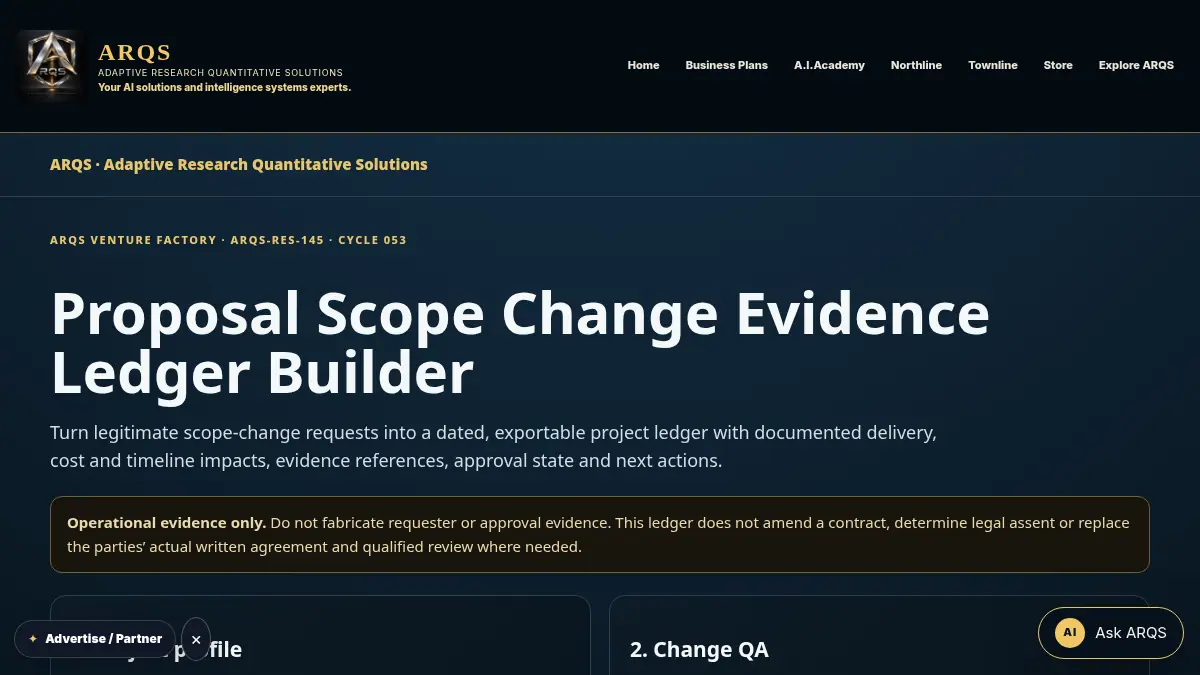This screenshot has width=1200, height=675.
Task: Go to A.I.Academy page
Action: click(829, 65)
